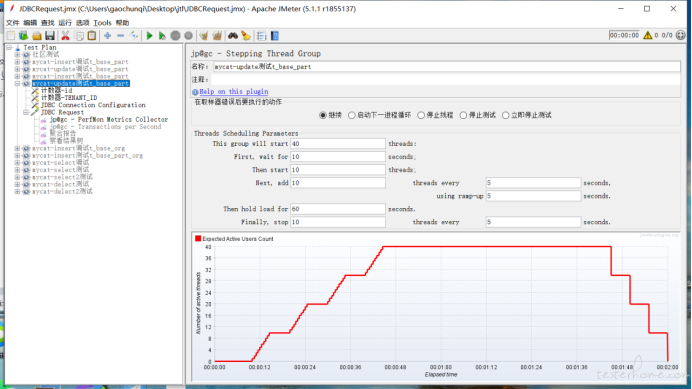The width and height of the screenshot is (692, 389).
Task: Collapse the JDBC Request node
Action: click(26, 112)
